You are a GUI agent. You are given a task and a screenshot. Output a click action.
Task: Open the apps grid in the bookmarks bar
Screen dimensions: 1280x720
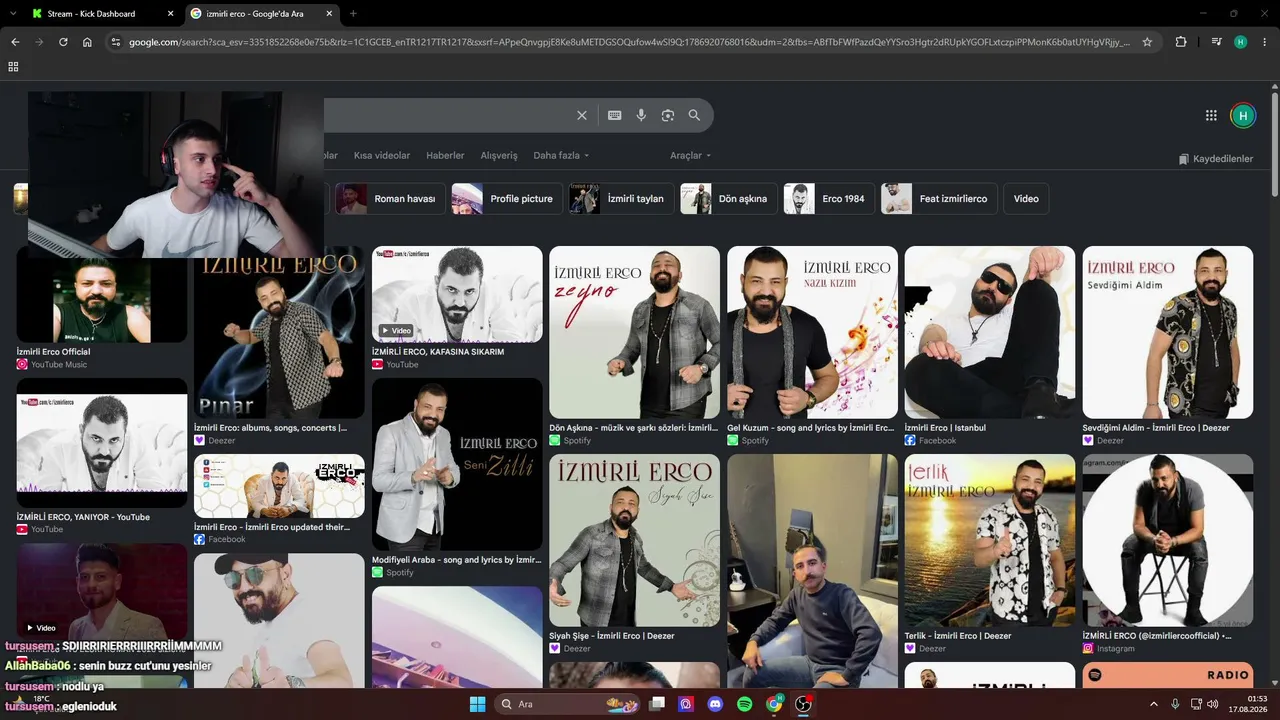point(13,66)
